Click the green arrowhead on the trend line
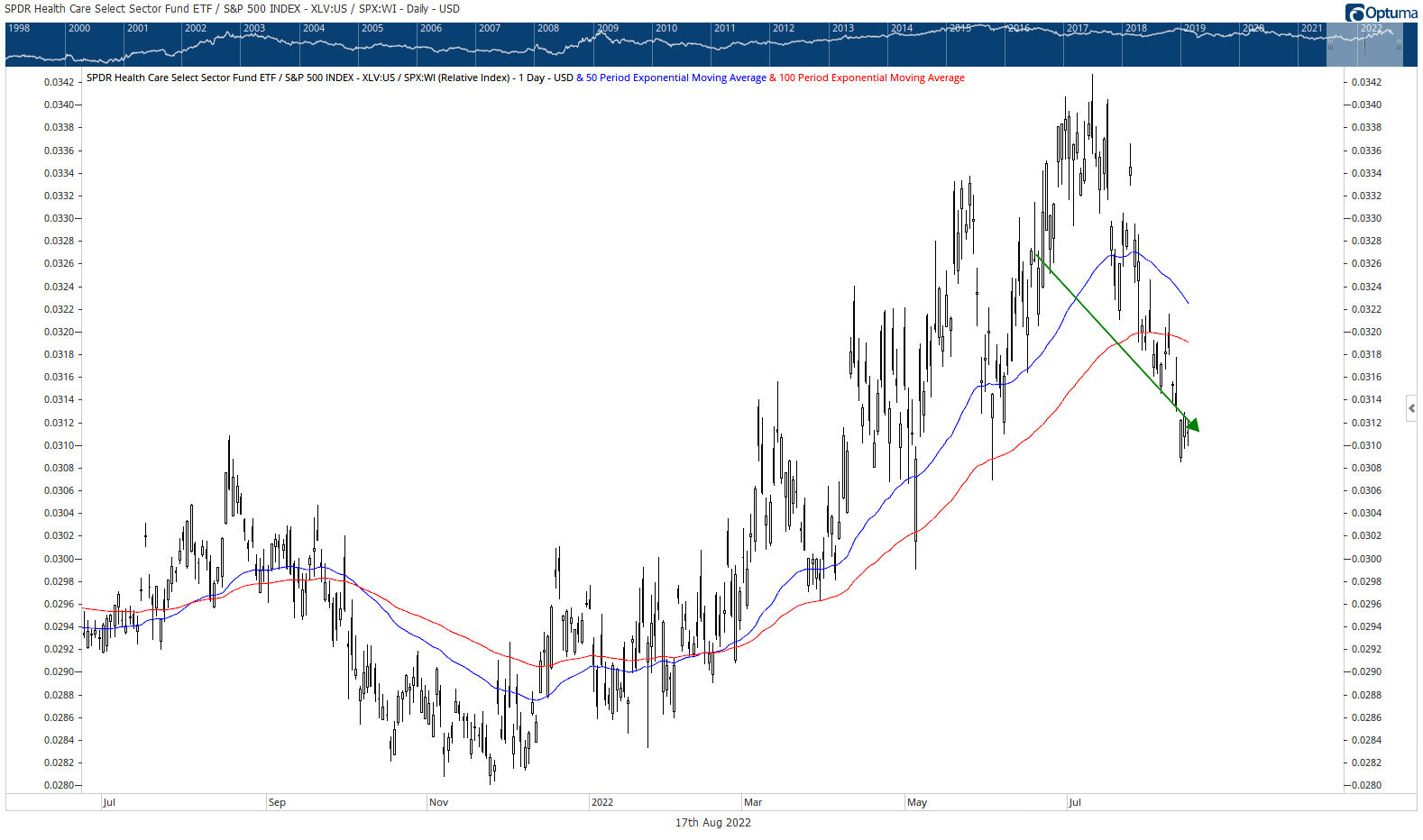The width and height of the screenshot is (1423, 840). pos(1191,424)
